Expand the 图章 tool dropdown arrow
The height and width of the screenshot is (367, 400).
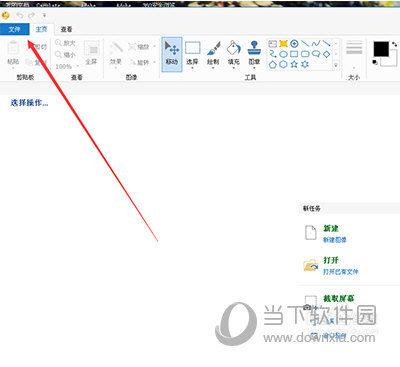pyautogui.click(x=254, y=68)
